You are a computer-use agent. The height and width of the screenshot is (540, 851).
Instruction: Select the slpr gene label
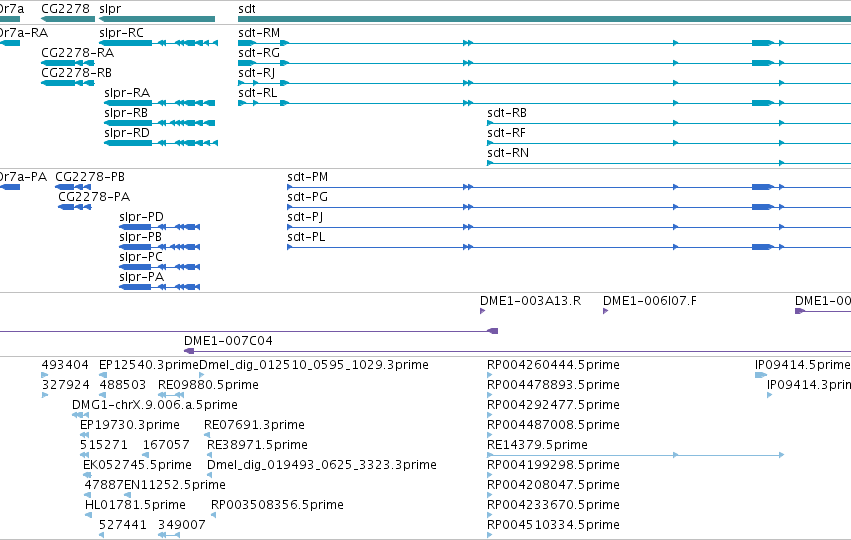point(110,9)
